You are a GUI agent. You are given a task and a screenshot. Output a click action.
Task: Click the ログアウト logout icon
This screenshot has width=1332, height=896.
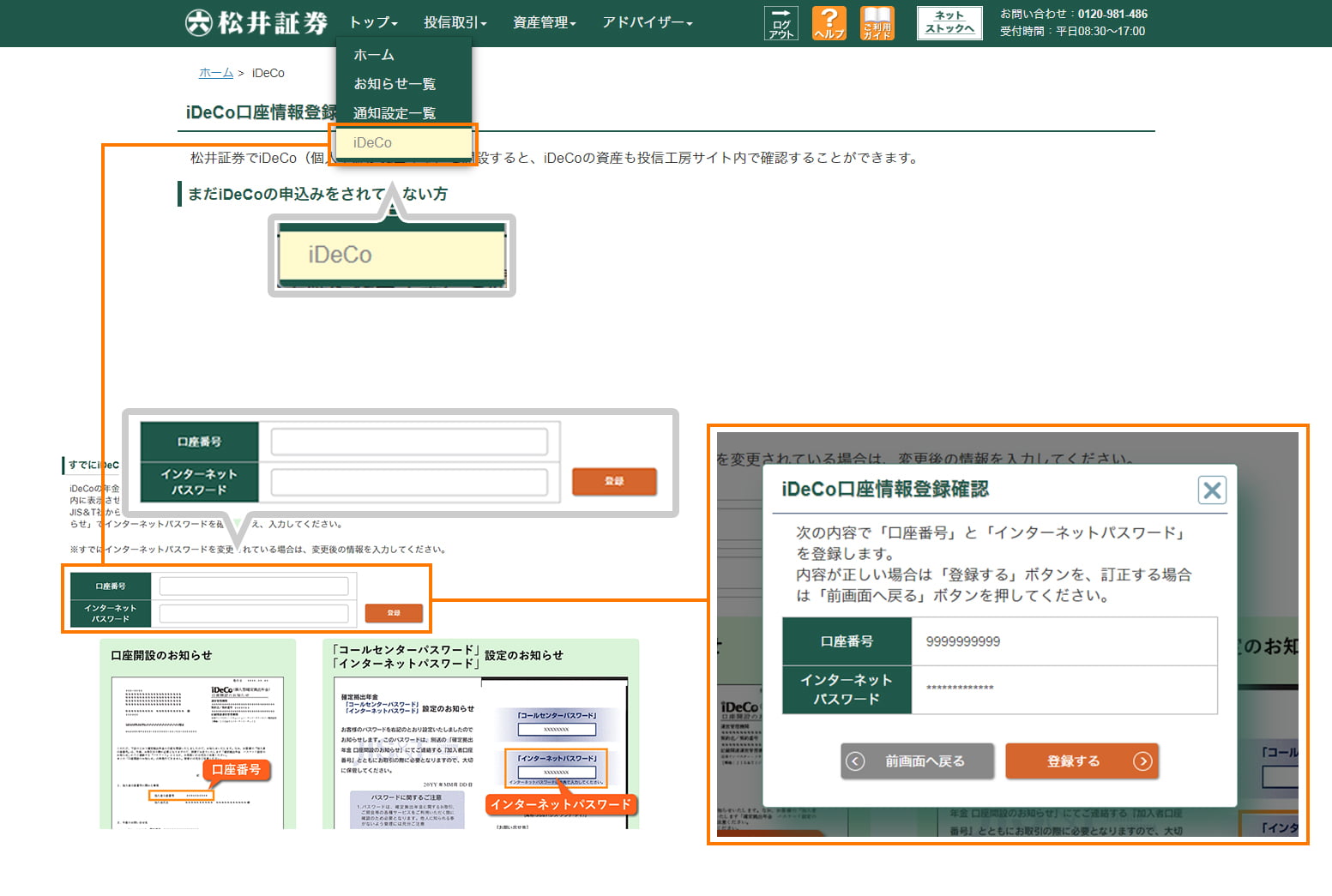781,23
